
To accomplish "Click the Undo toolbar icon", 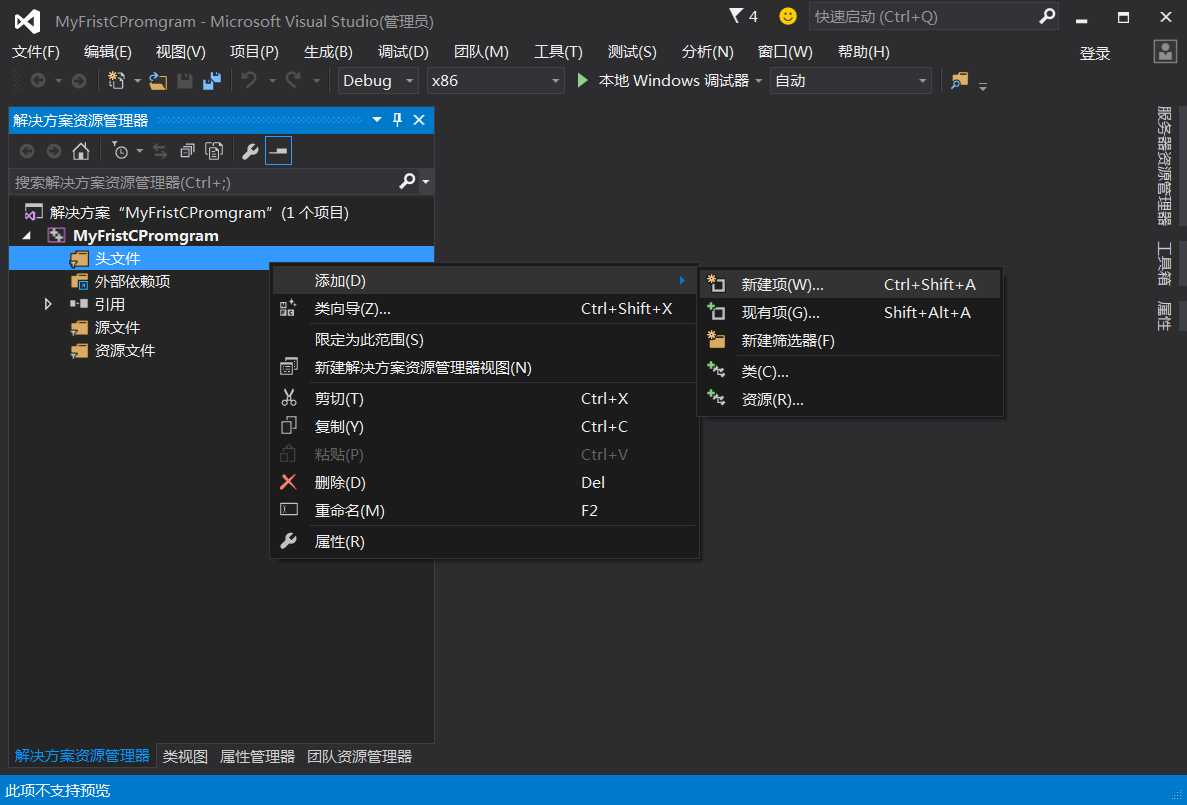I will click(x=249, y=80).
